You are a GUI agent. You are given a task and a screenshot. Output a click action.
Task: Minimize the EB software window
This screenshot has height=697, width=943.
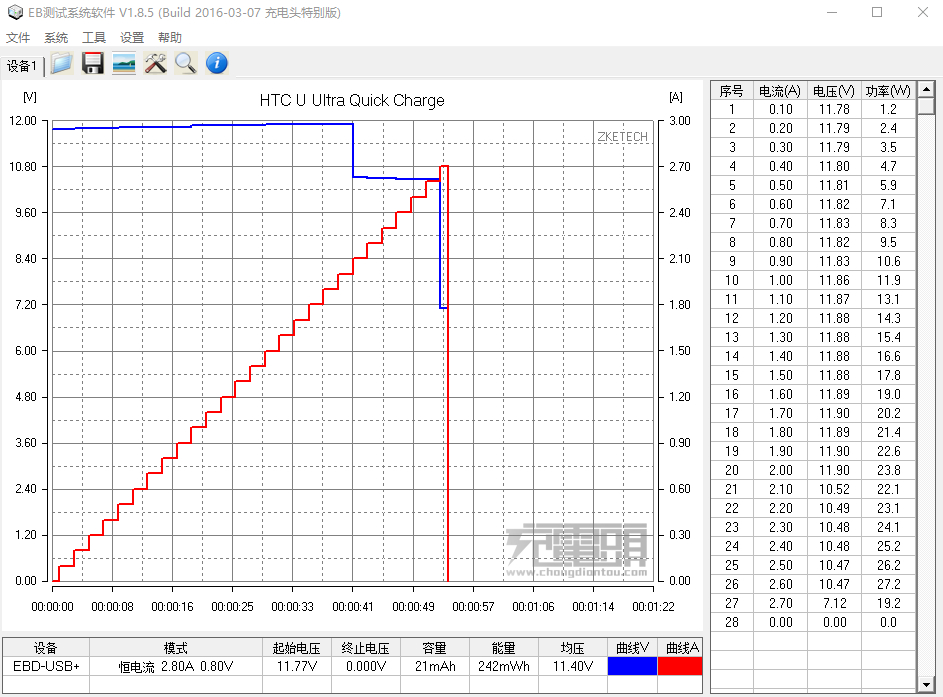pyautogui.click(x=832, y=12)
